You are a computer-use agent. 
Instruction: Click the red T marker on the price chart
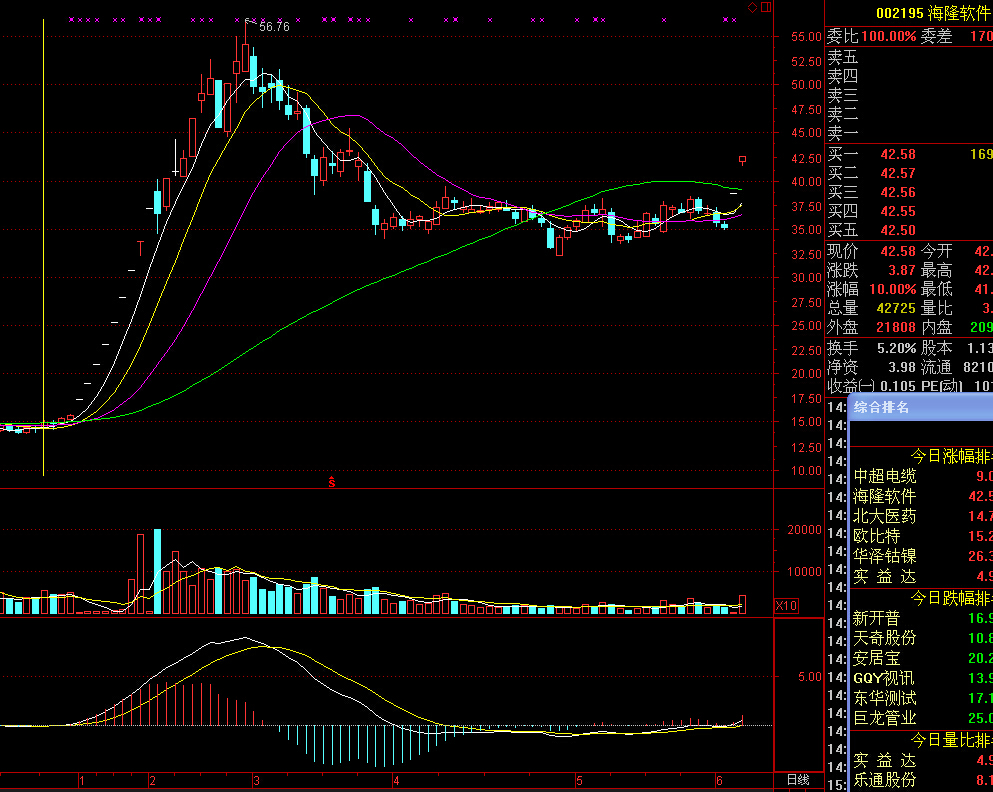tap(140, 248)
